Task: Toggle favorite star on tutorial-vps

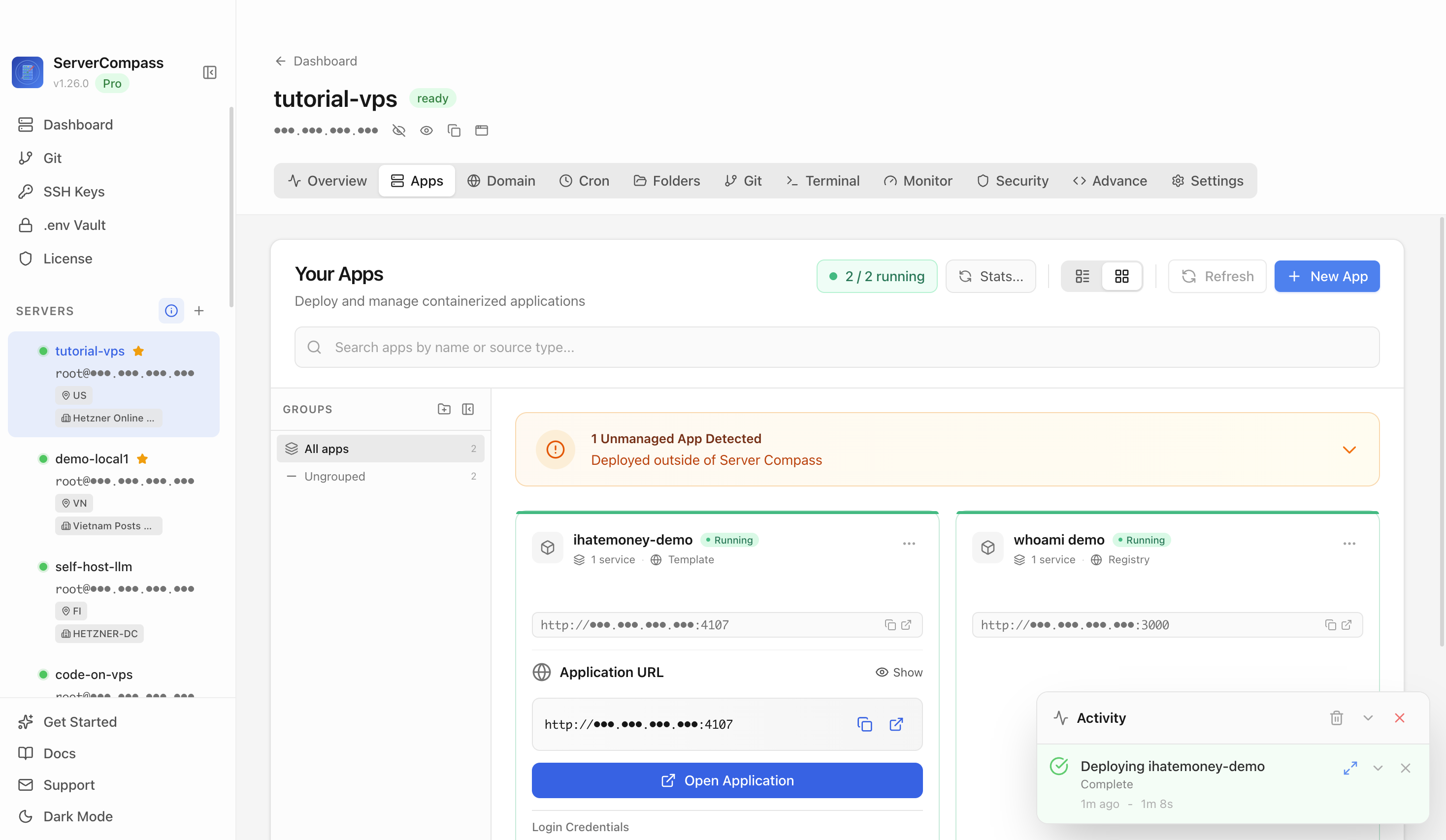Action: point(138,351)
